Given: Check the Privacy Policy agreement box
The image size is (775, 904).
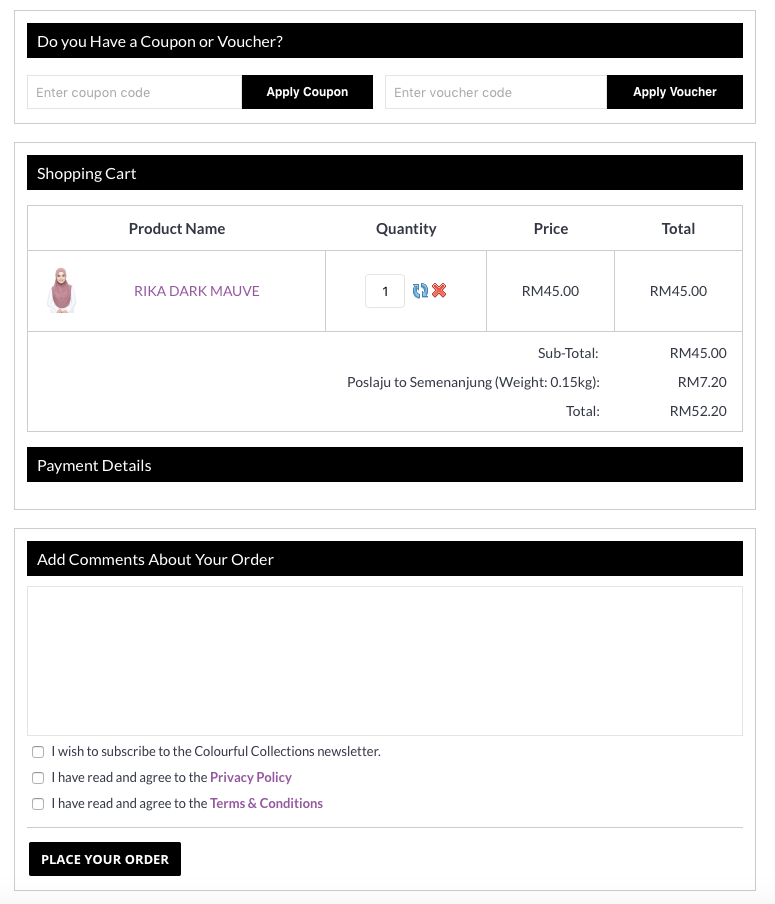Looking at the screenshot, I should 38,778.
